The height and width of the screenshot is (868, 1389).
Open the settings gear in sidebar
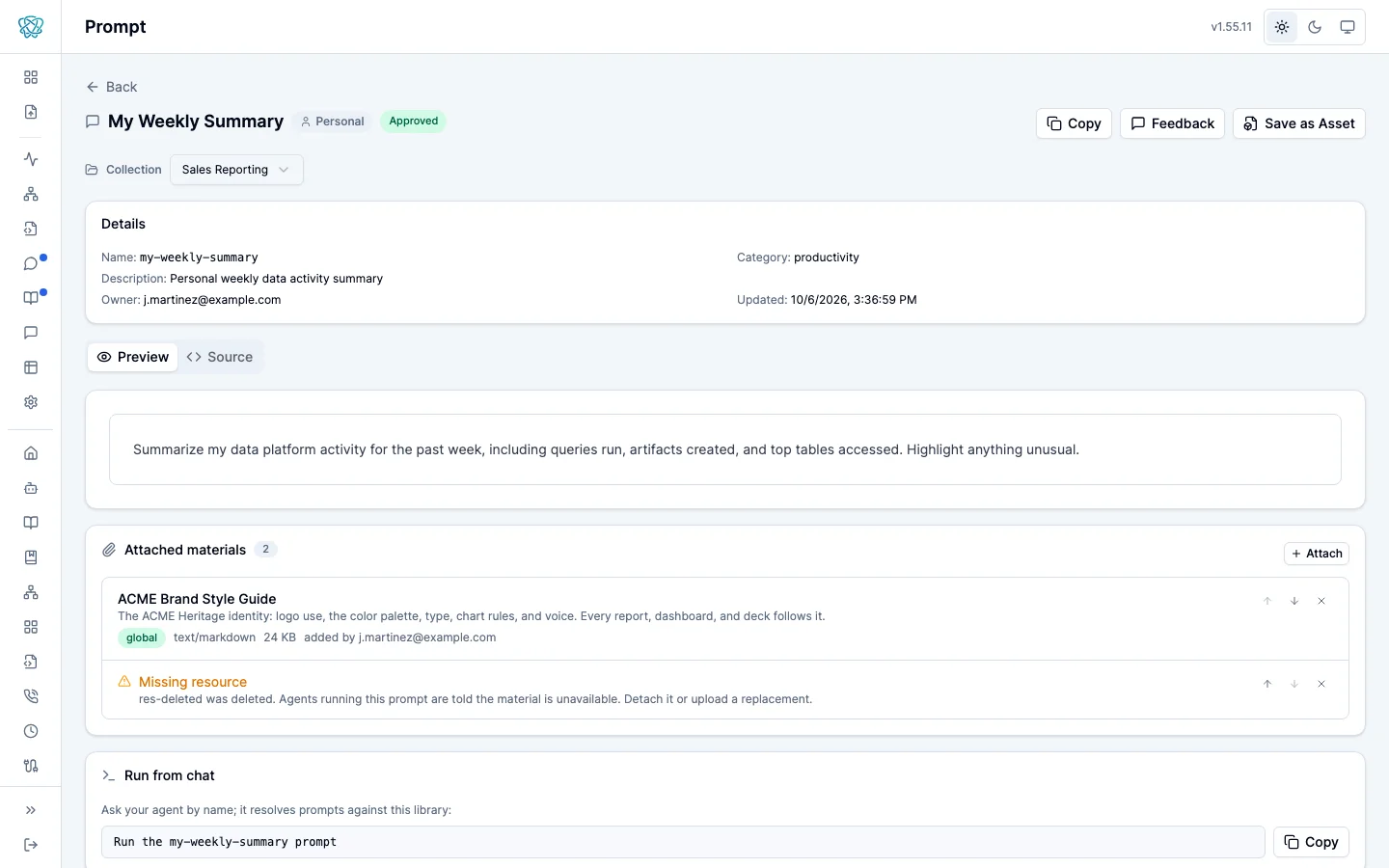(31, 402)
